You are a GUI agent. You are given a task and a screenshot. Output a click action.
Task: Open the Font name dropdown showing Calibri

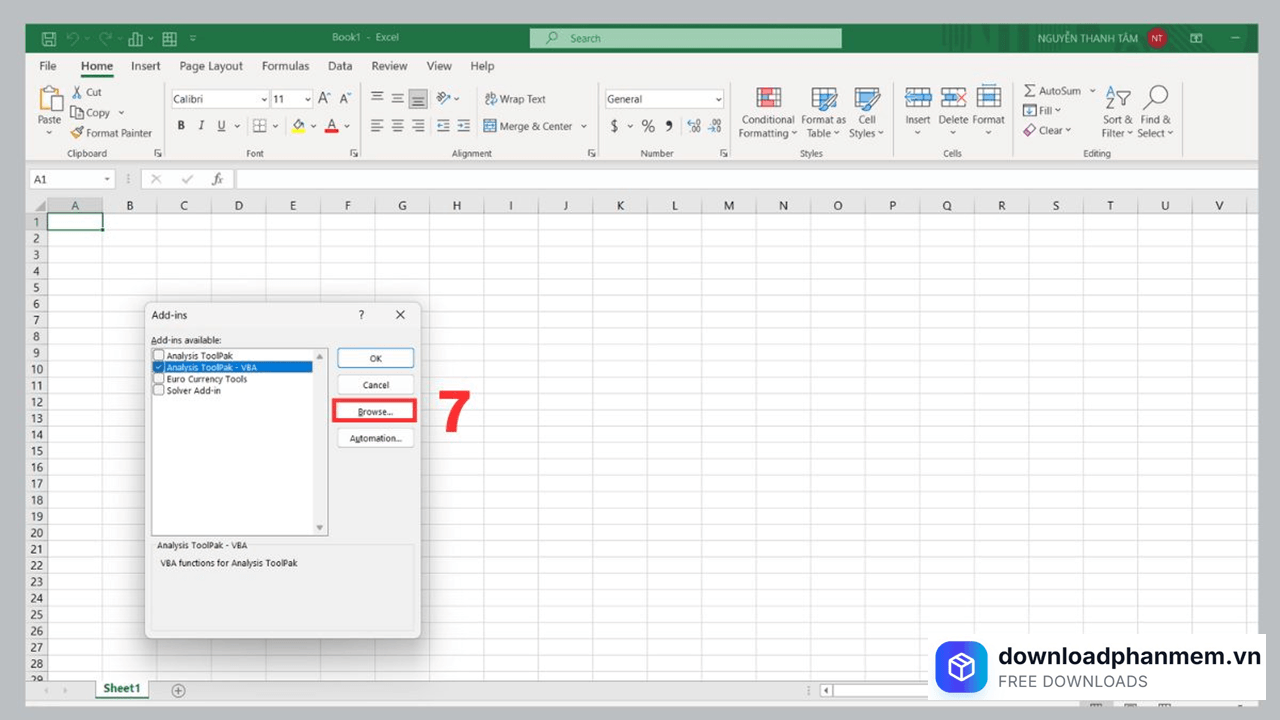(x=264, y=99)
